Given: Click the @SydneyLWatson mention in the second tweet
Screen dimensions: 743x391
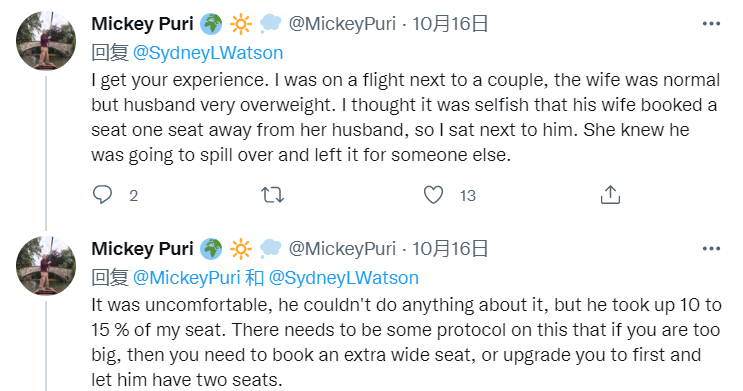Looking at the screenshot, I should coord(344,278).
